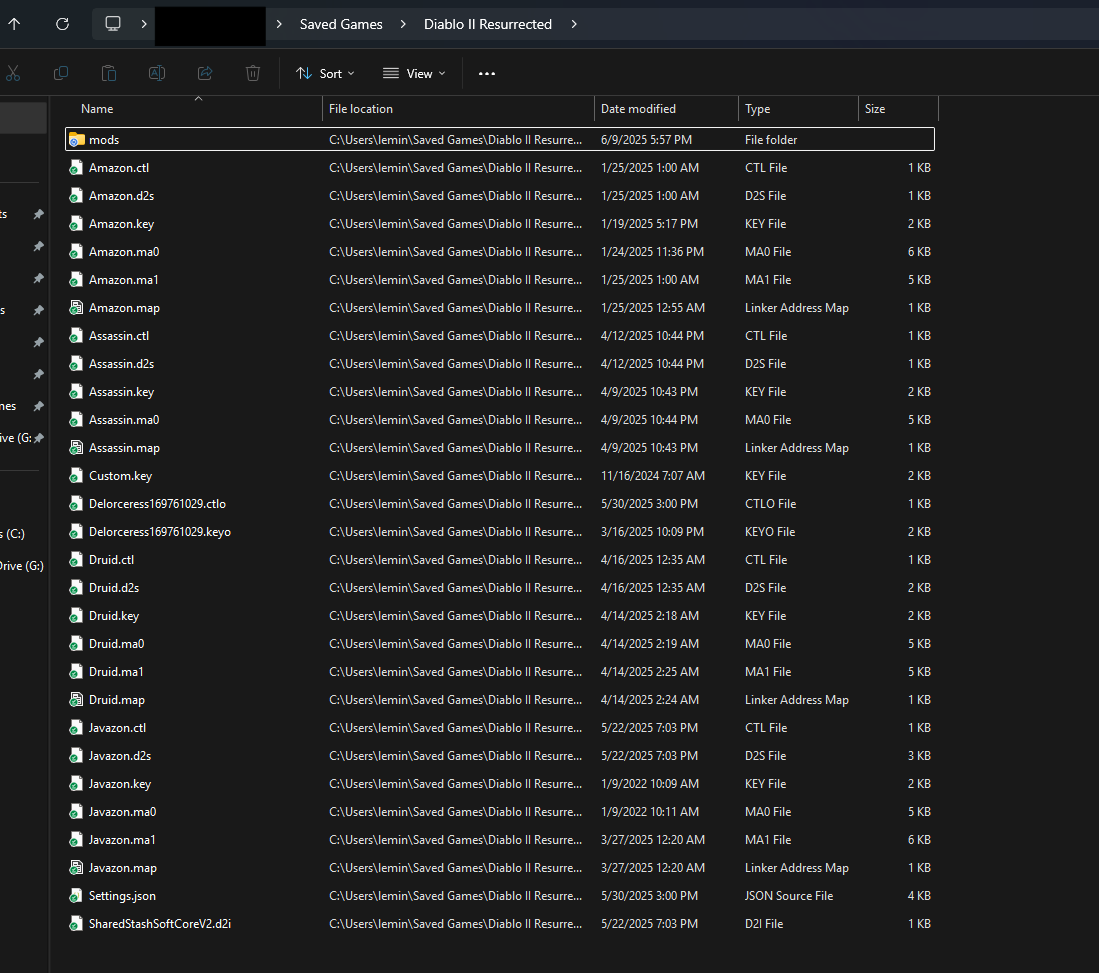This screenshot has height=973, width=1099.
Task: Click the Settings.json file icon
Action: click(76, 896)
